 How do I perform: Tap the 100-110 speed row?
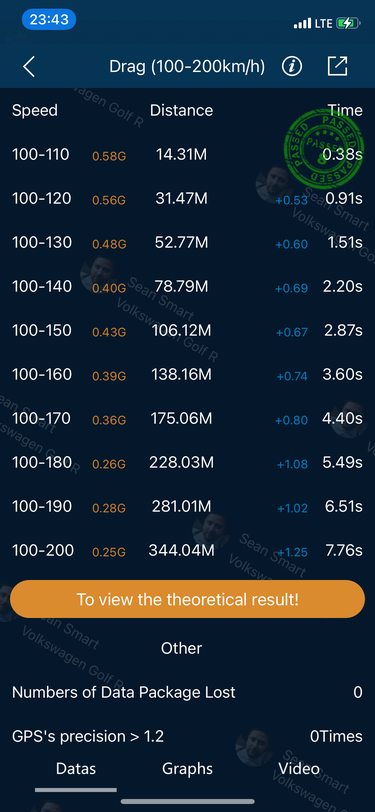point(188,154)
